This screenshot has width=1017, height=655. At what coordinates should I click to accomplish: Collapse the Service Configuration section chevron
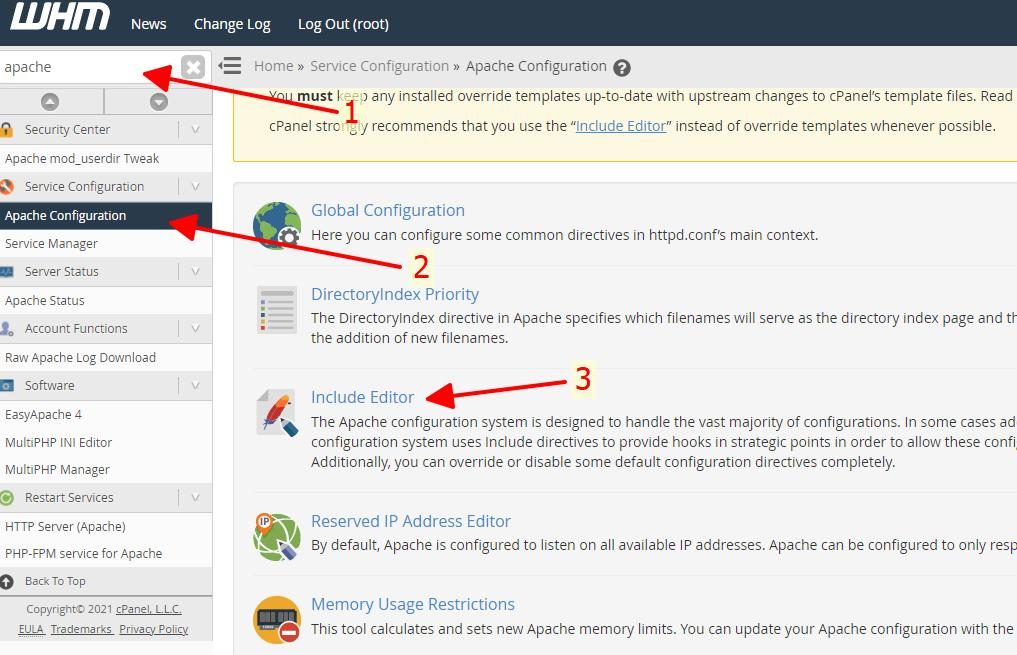[195, 187]
